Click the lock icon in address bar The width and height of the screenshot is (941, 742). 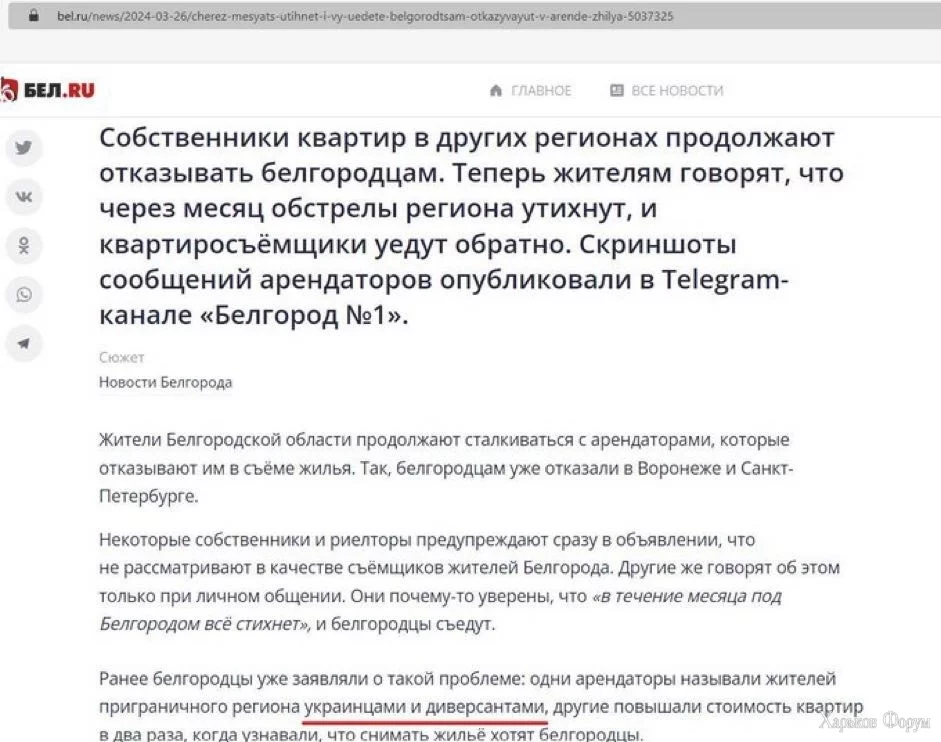coord(34,16)
